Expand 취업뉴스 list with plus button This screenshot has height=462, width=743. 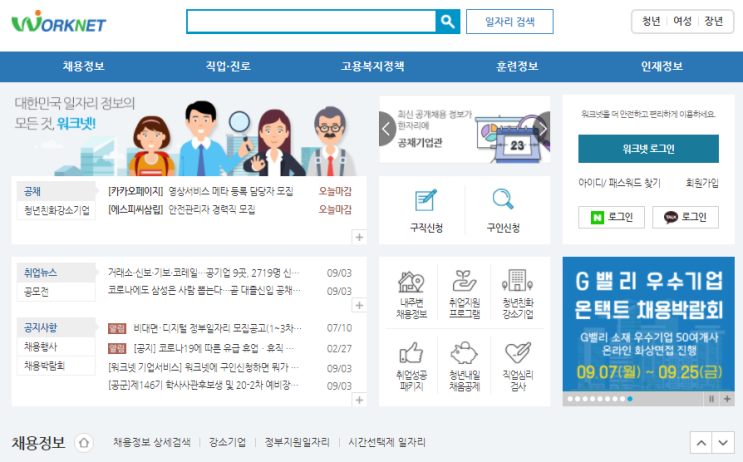tap(359, 305)
